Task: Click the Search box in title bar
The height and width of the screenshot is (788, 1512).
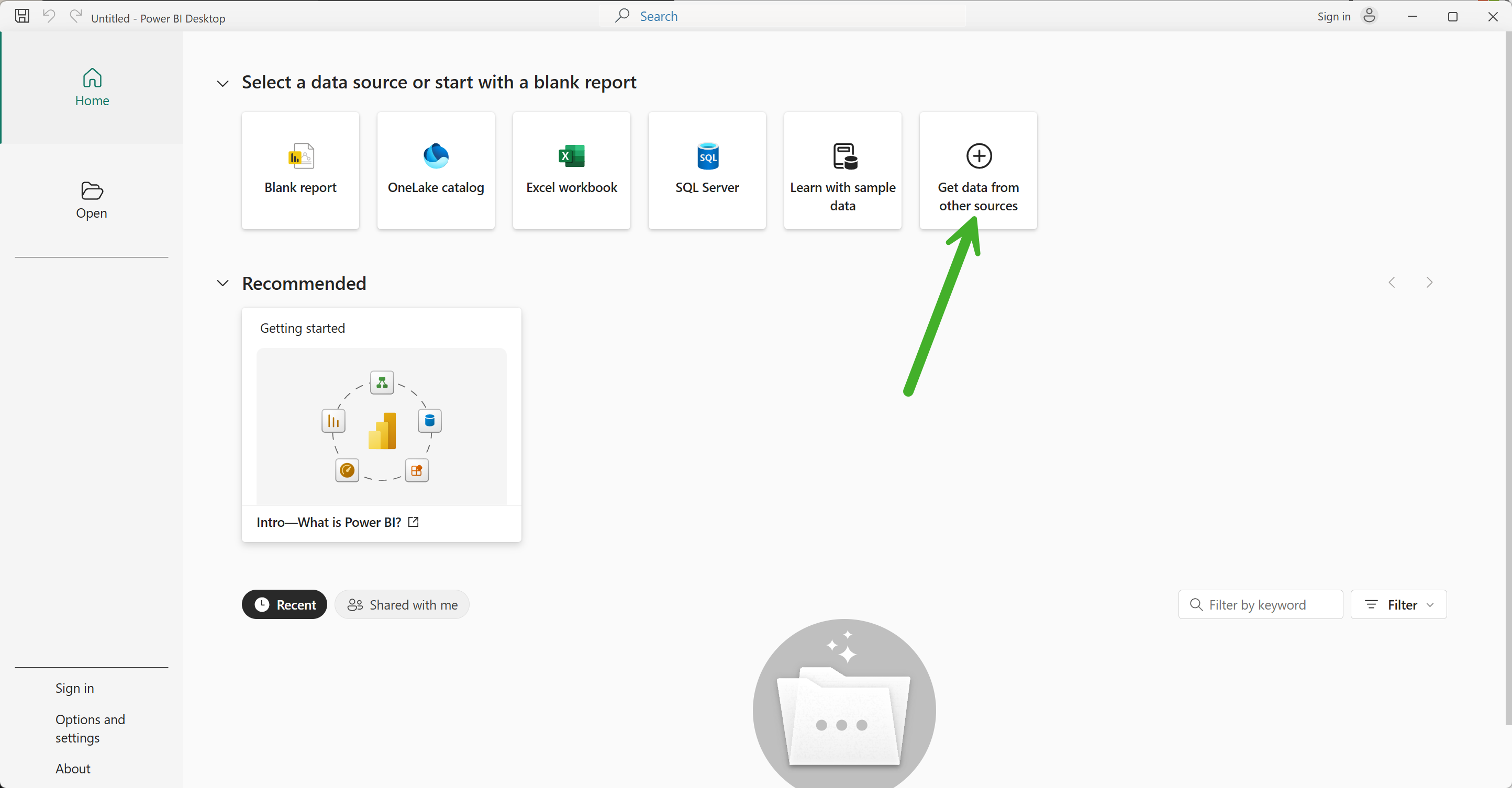Action: 782,16
